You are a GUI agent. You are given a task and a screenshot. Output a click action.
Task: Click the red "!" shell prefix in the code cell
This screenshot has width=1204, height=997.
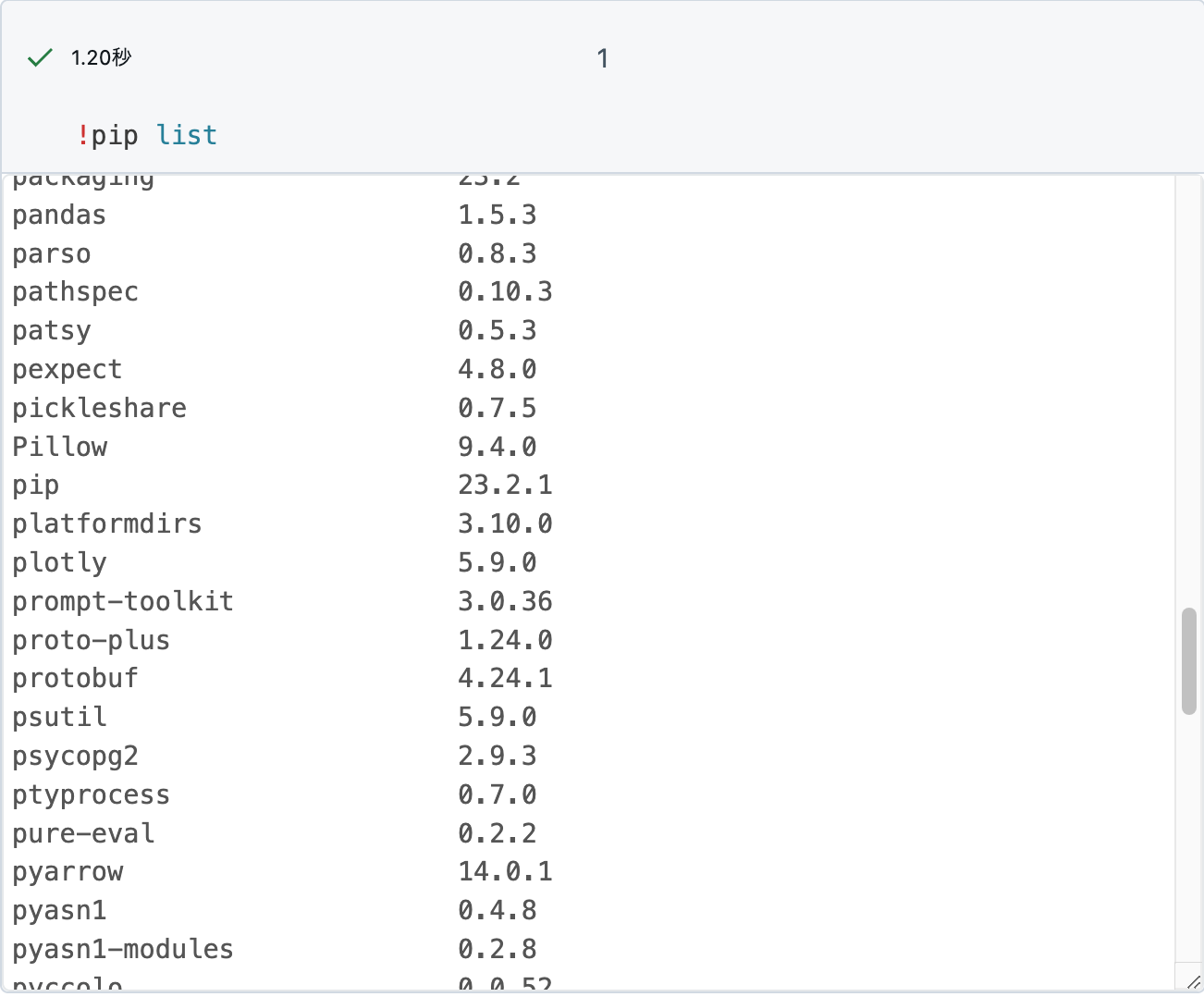coord(84,135)
